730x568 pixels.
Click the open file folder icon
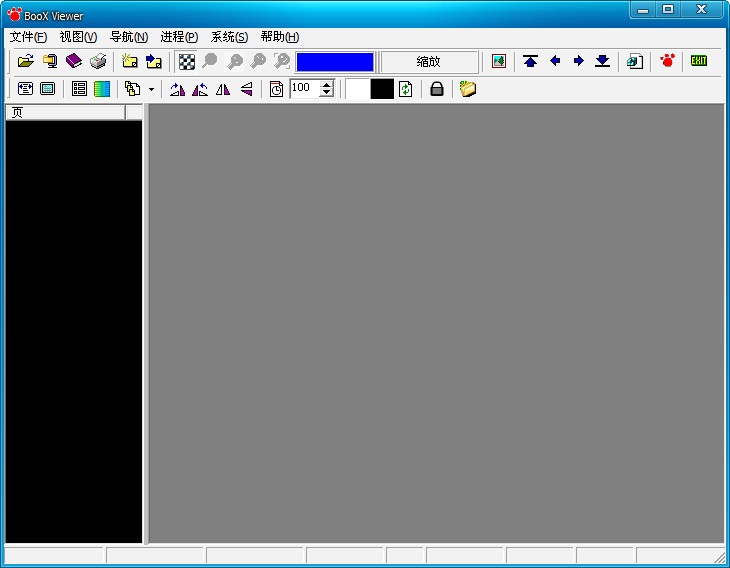coord(26,61)
